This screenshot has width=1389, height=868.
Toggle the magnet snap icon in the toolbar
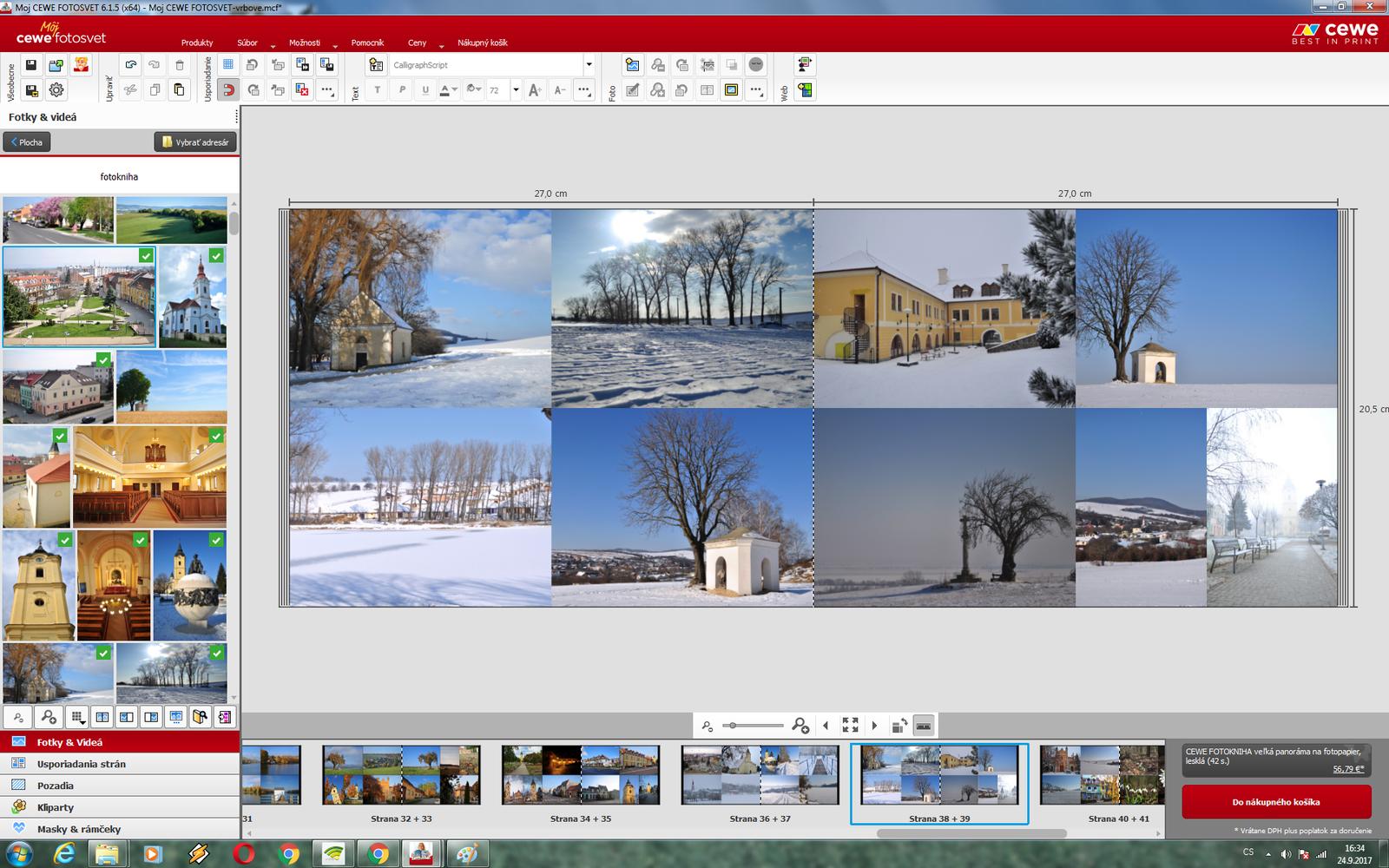[x=228, y=90]
